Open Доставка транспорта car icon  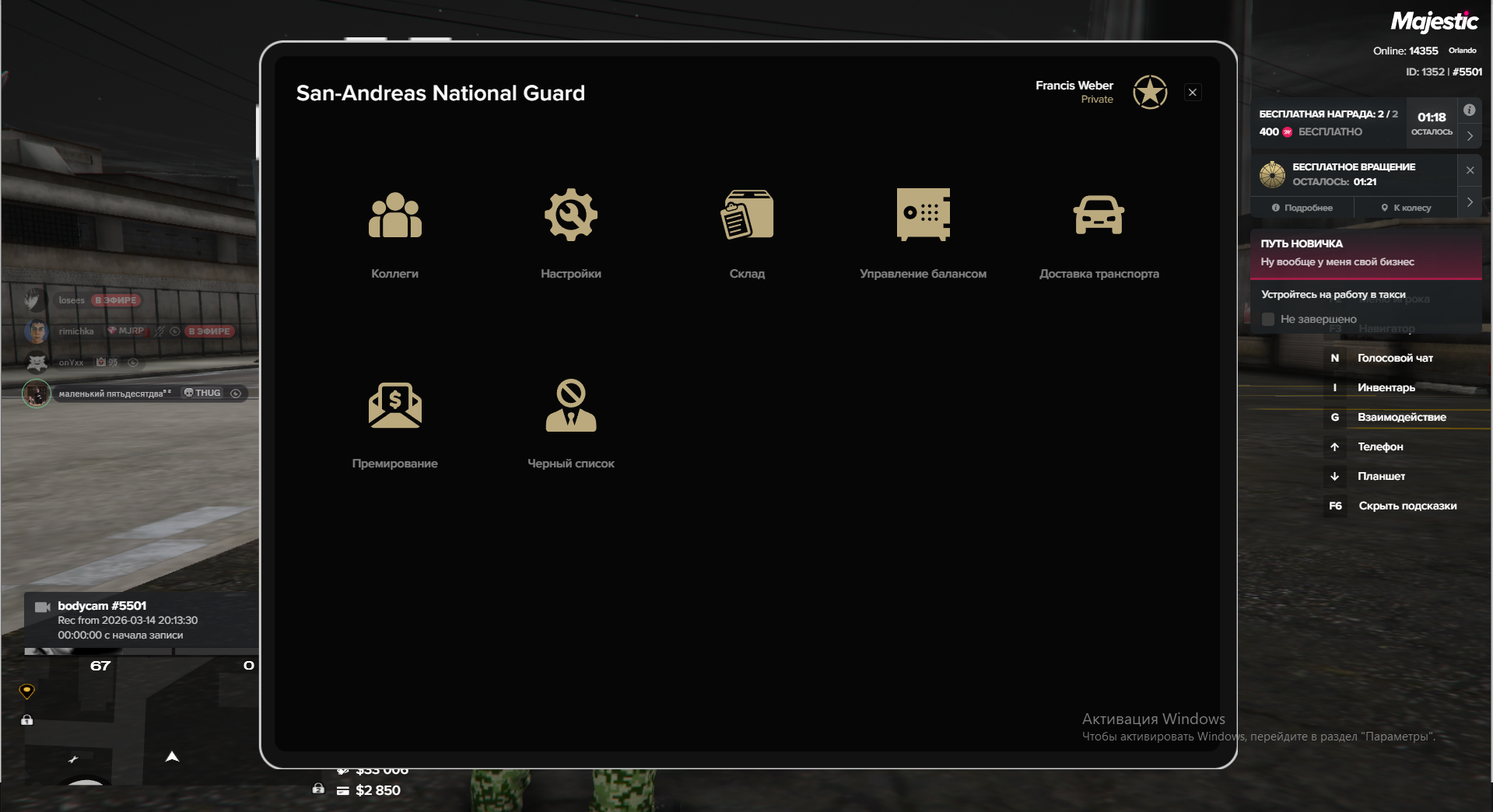pyautogui.click(x=1099, y=215)
